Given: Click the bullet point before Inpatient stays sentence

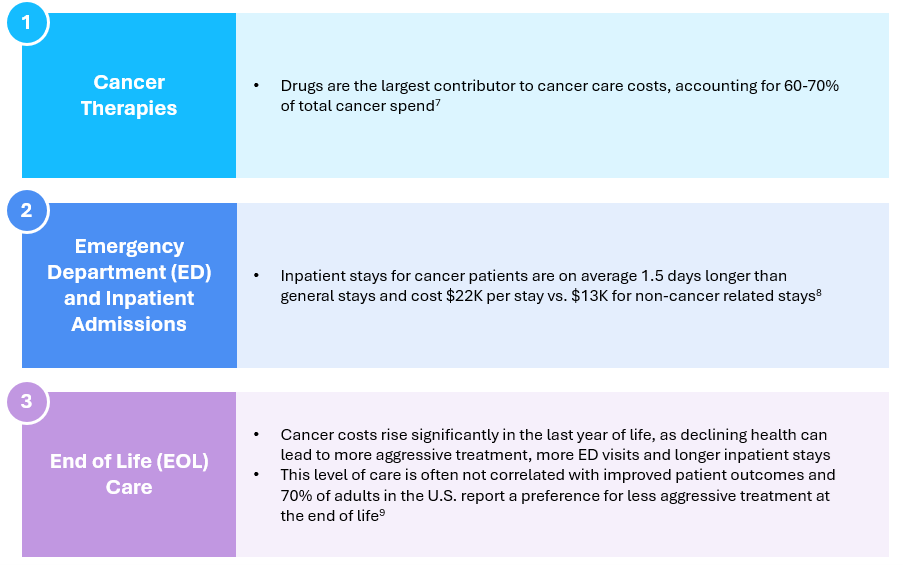Looking at the screenshot, I should (256, 276).
